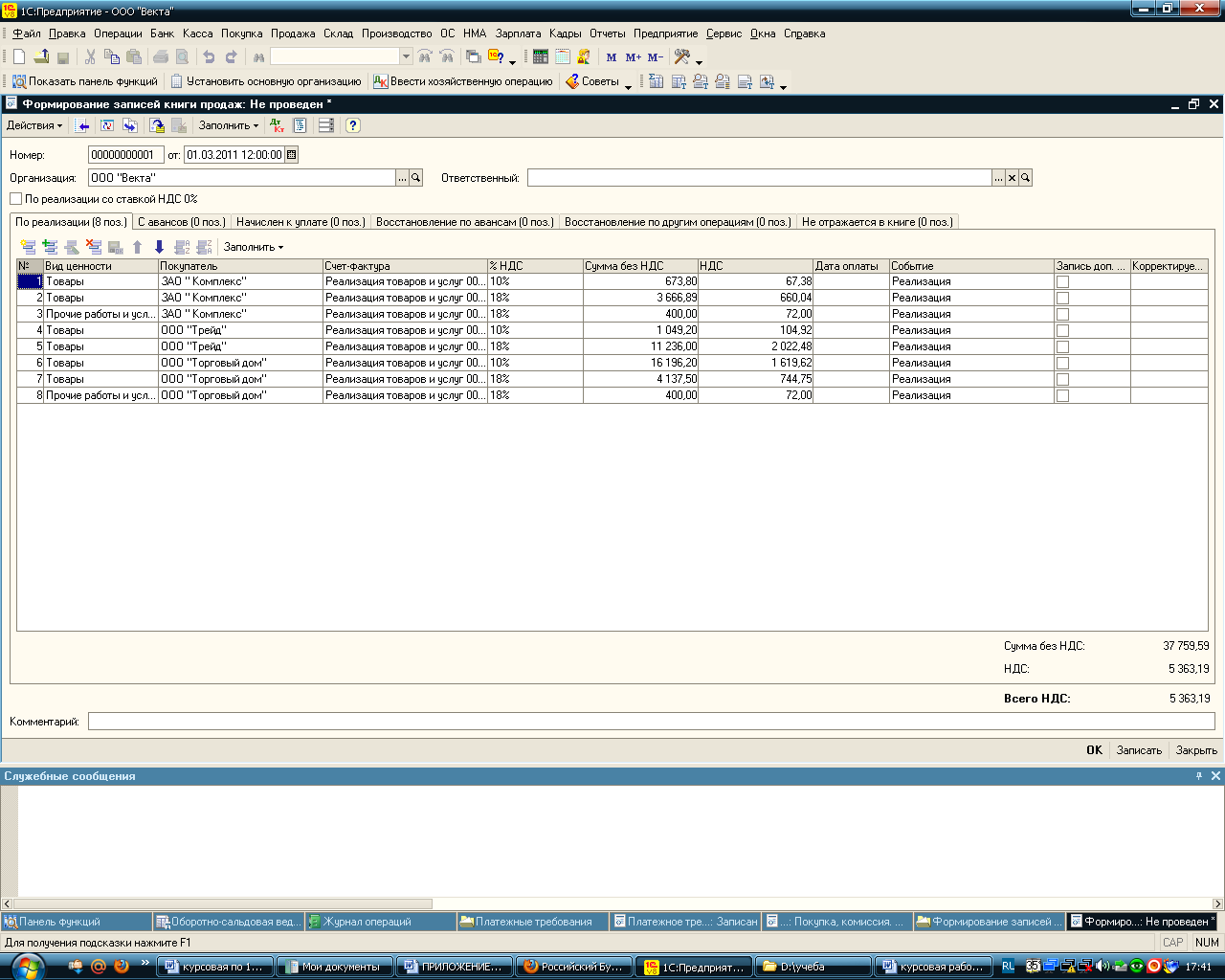The width and height of the screenshot is (1225, 980).
Task: Toggle 'По реализации со ставкой НДС 0%' checkbox
Action: [x=15, y=199]
